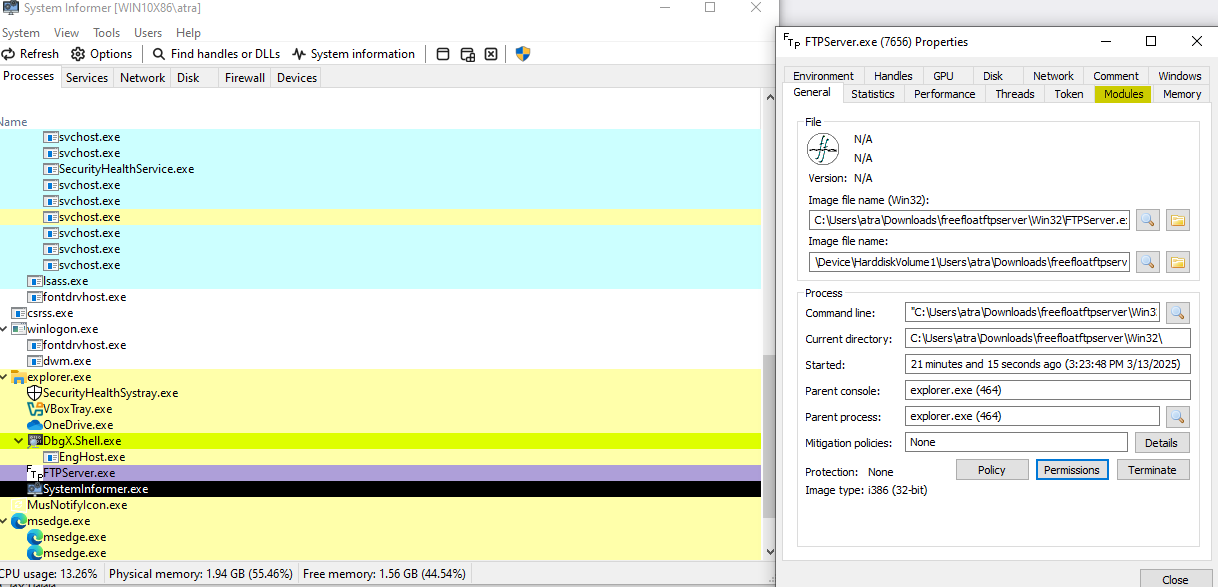Open the Performance tab in Properties

945,94
